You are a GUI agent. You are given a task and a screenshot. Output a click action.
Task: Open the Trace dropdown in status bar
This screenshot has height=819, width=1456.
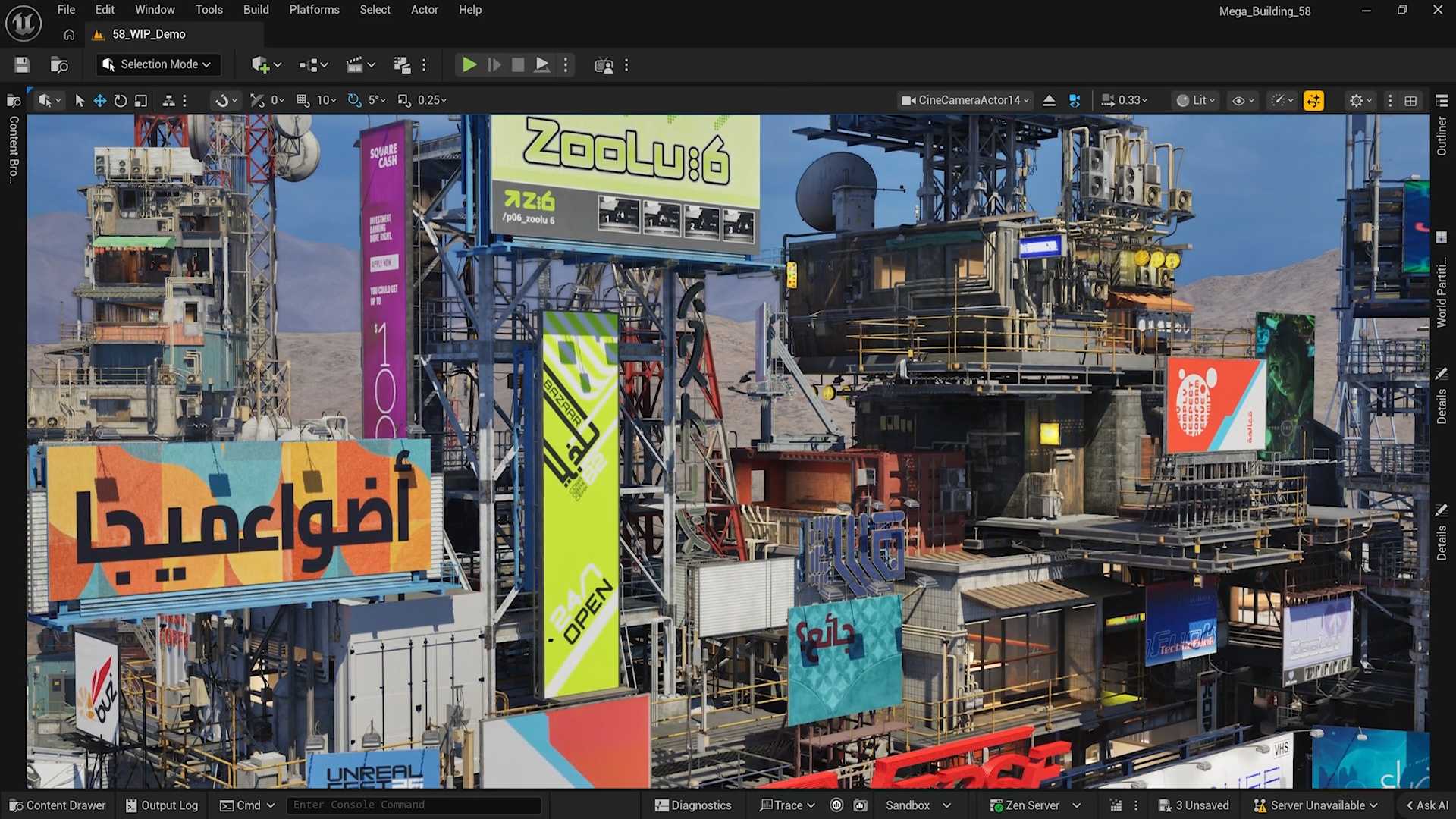787,805
